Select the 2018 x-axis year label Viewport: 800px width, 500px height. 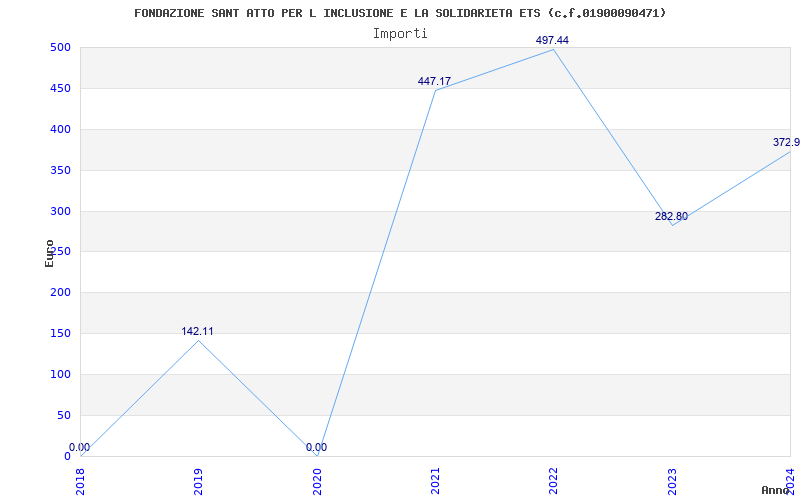[80, 482]
